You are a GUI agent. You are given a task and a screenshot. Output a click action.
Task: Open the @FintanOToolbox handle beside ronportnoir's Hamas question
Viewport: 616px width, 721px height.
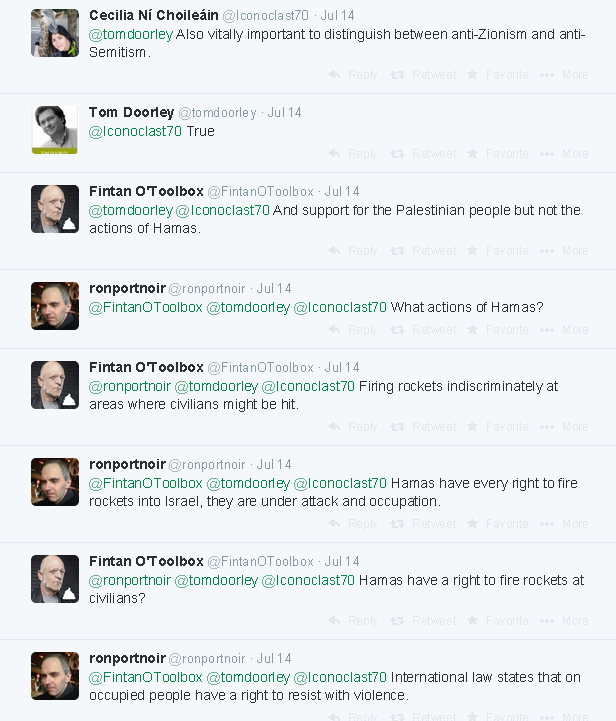point(146,307)
